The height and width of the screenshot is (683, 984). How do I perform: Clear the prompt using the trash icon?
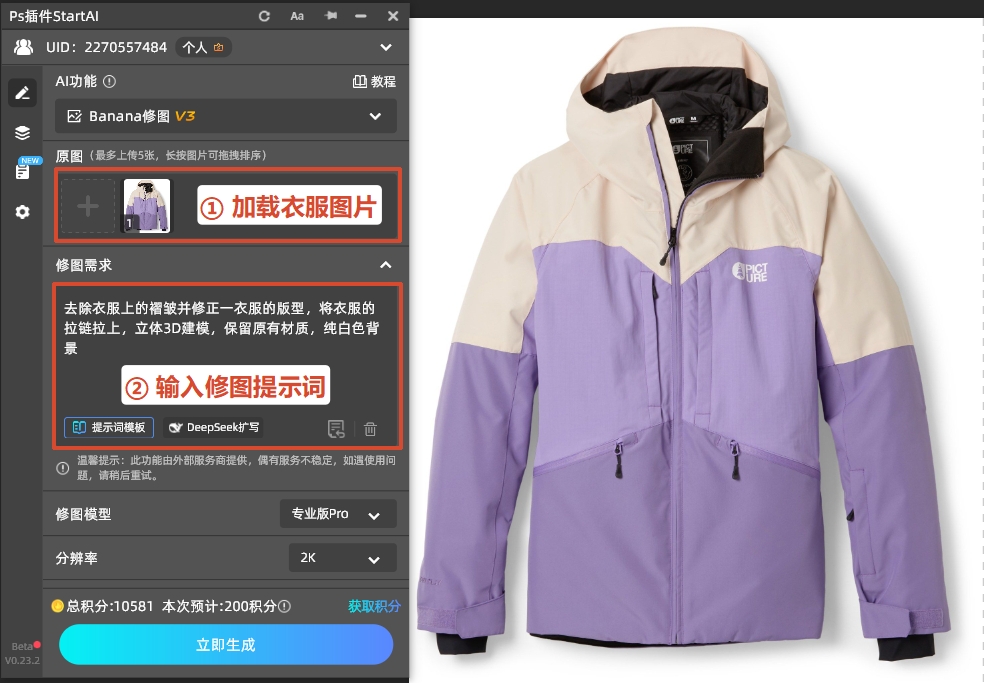coord(369,428)
